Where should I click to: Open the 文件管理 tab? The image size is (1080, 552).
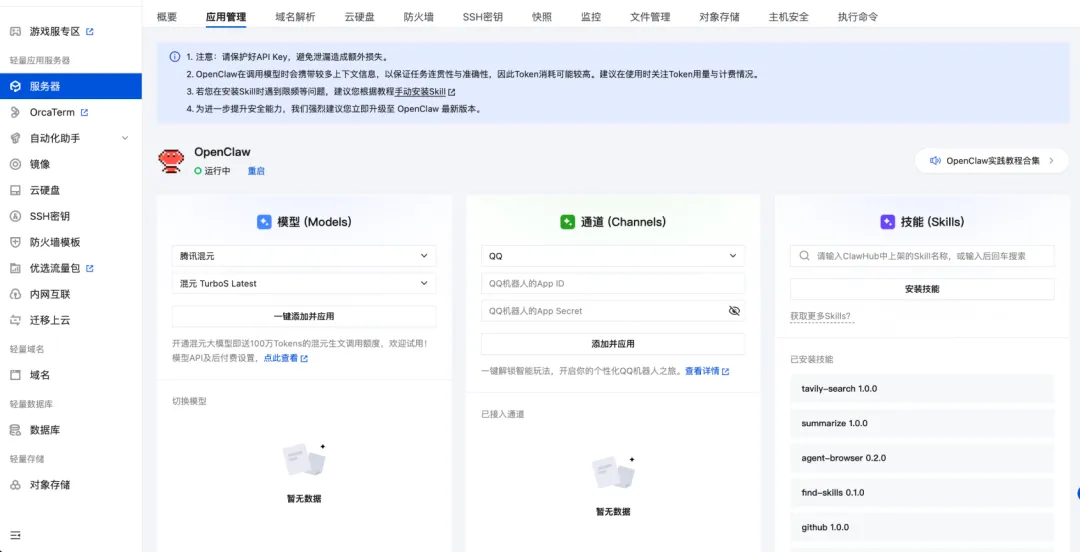point(650,17)
